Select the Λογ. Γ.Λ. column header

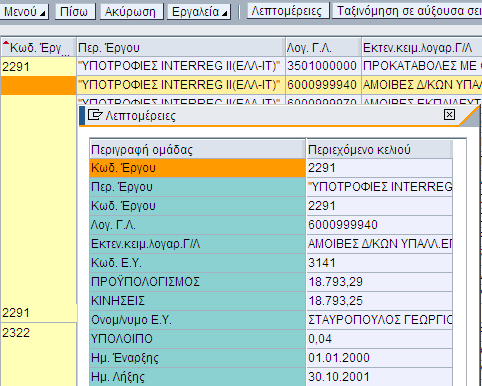point(323,47)
